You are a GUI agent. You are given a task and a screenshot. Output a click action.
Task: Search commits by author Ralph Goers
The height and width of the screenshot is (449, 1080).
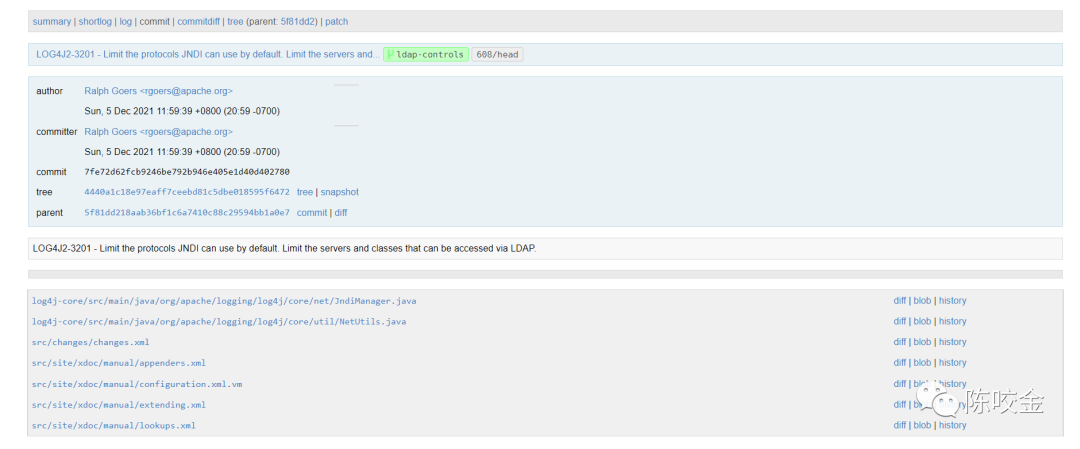pos(158,91)
